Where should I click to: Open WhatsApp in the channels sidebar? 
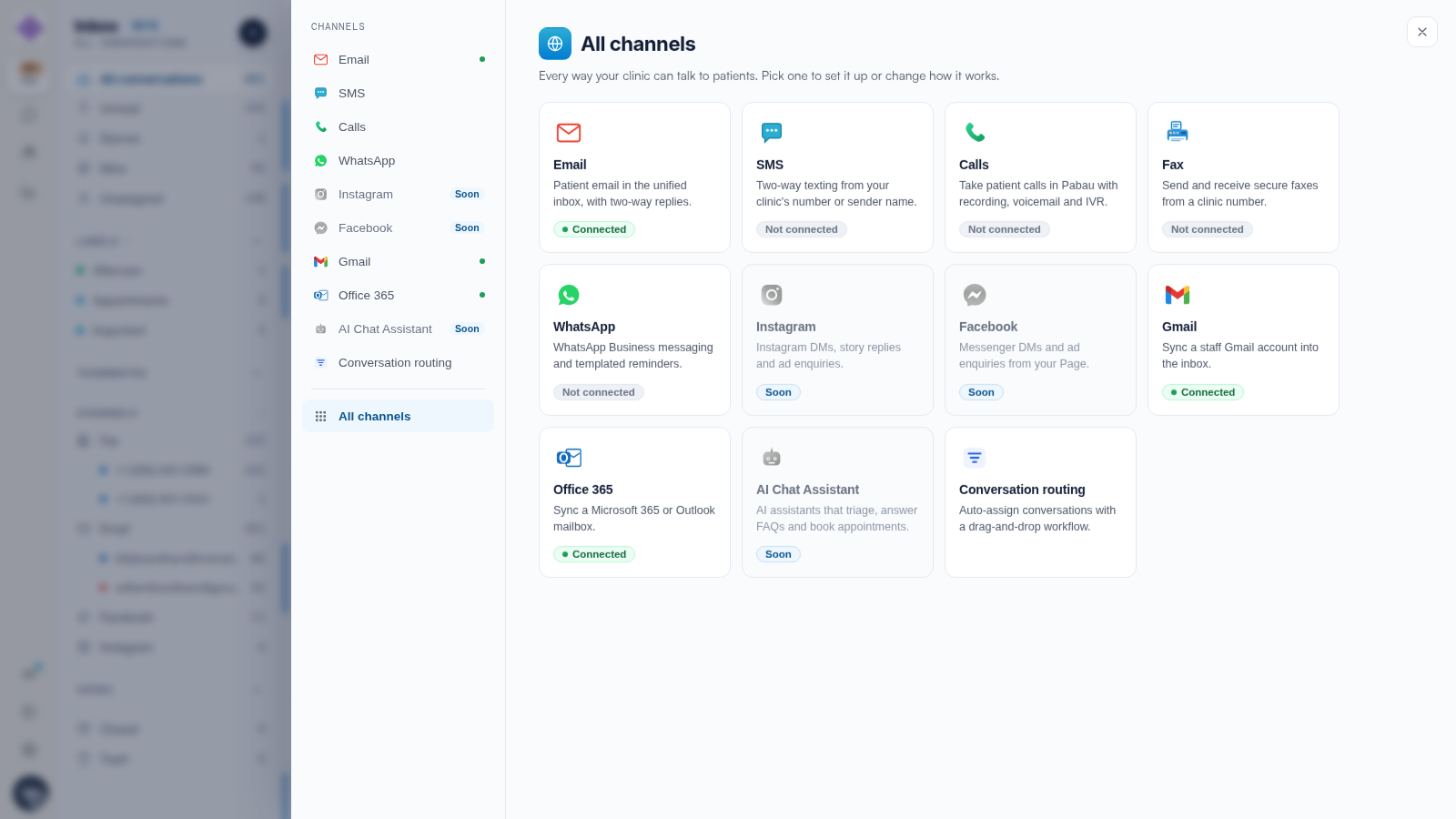click(x=399, y=161)
